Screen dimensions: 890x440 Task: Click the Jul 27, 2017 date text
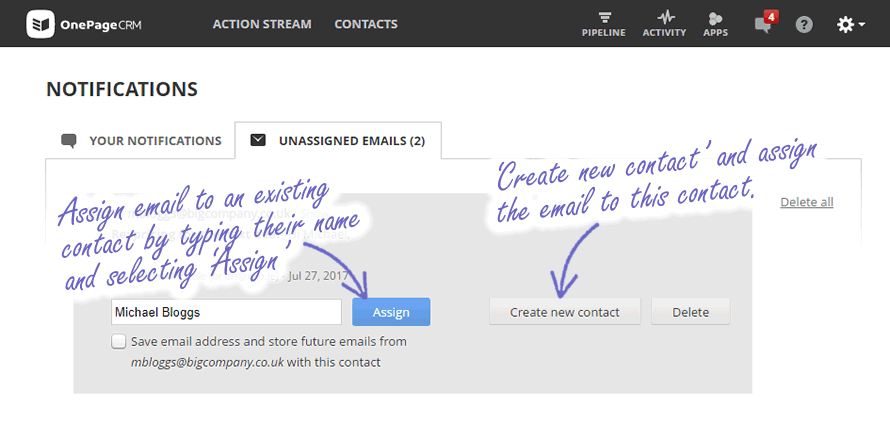pos(320,278)
